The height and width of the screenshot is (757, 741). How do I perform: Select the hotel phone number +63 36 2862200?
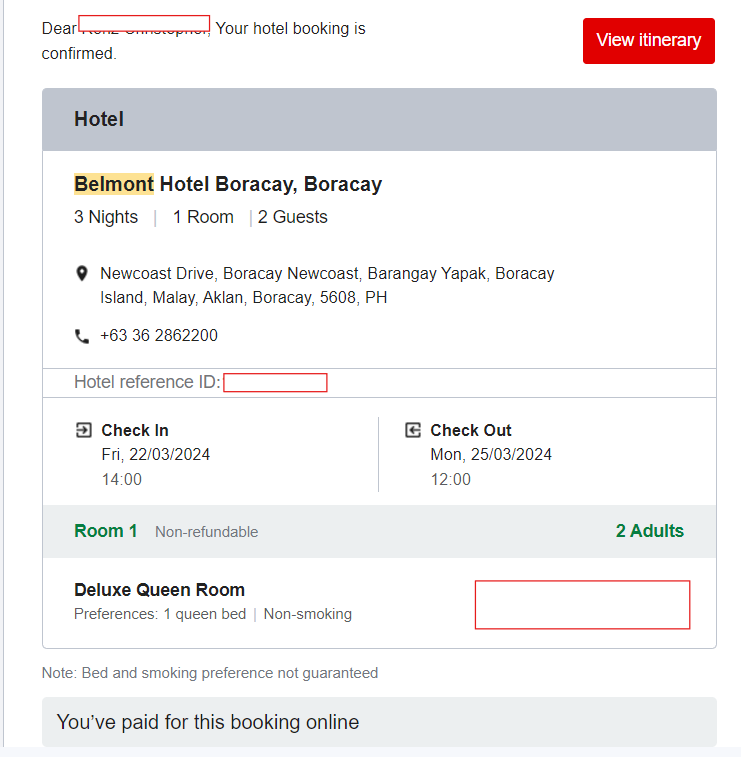[x=159, y=336]
